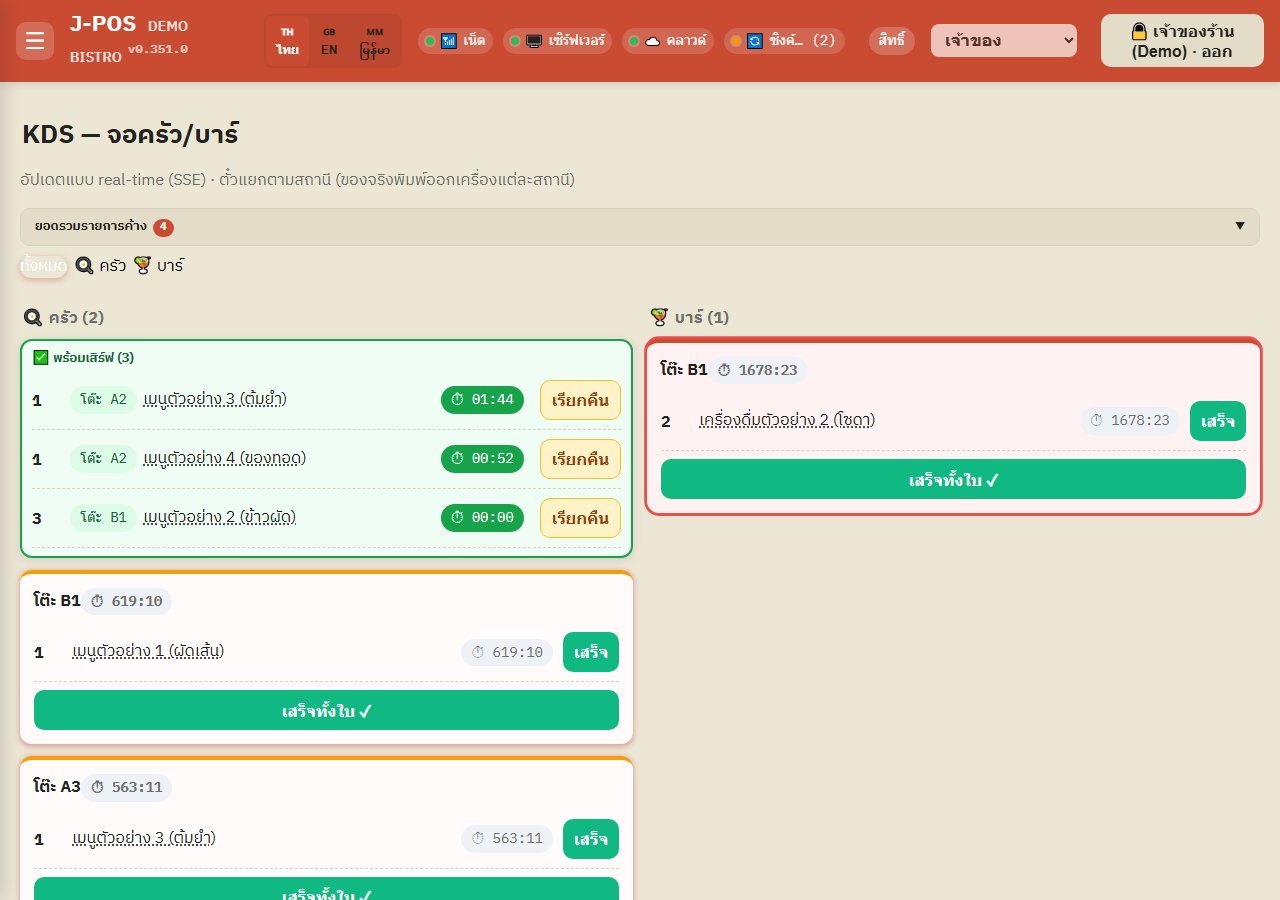Image resolution: width=1280 pixels, height=900 pixels.
Task: Switch language to MM (Myanmar)
Action: (x=375, y=41)
